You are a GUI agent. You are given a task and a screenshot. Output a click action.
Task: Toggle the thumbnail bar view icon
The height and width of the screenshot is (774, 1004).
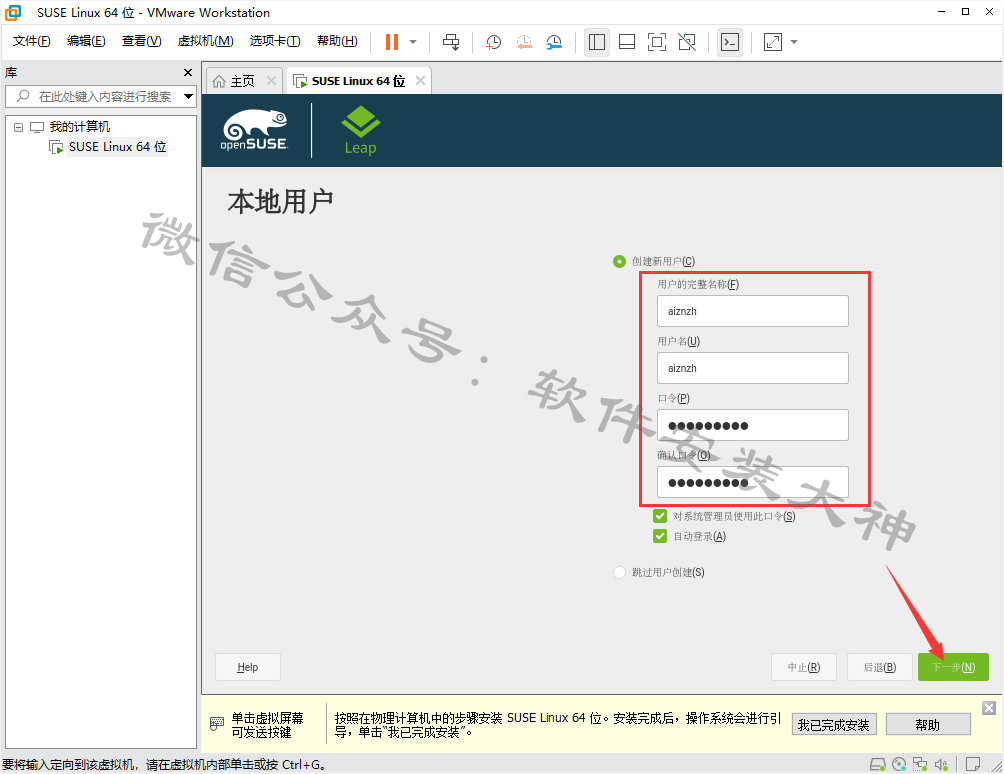click(627, 42)
